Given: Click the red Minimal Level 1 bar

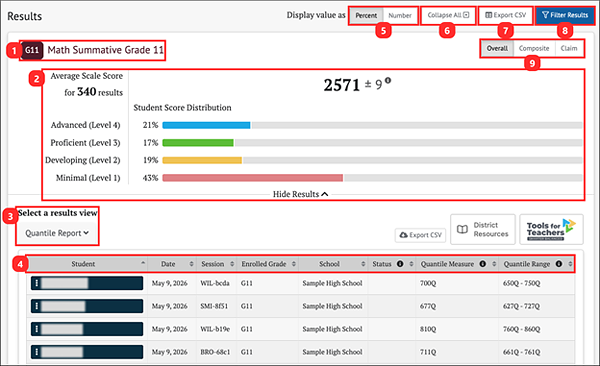Looking at the screenshot, I should pyautogui.click(x=253, y=178).
